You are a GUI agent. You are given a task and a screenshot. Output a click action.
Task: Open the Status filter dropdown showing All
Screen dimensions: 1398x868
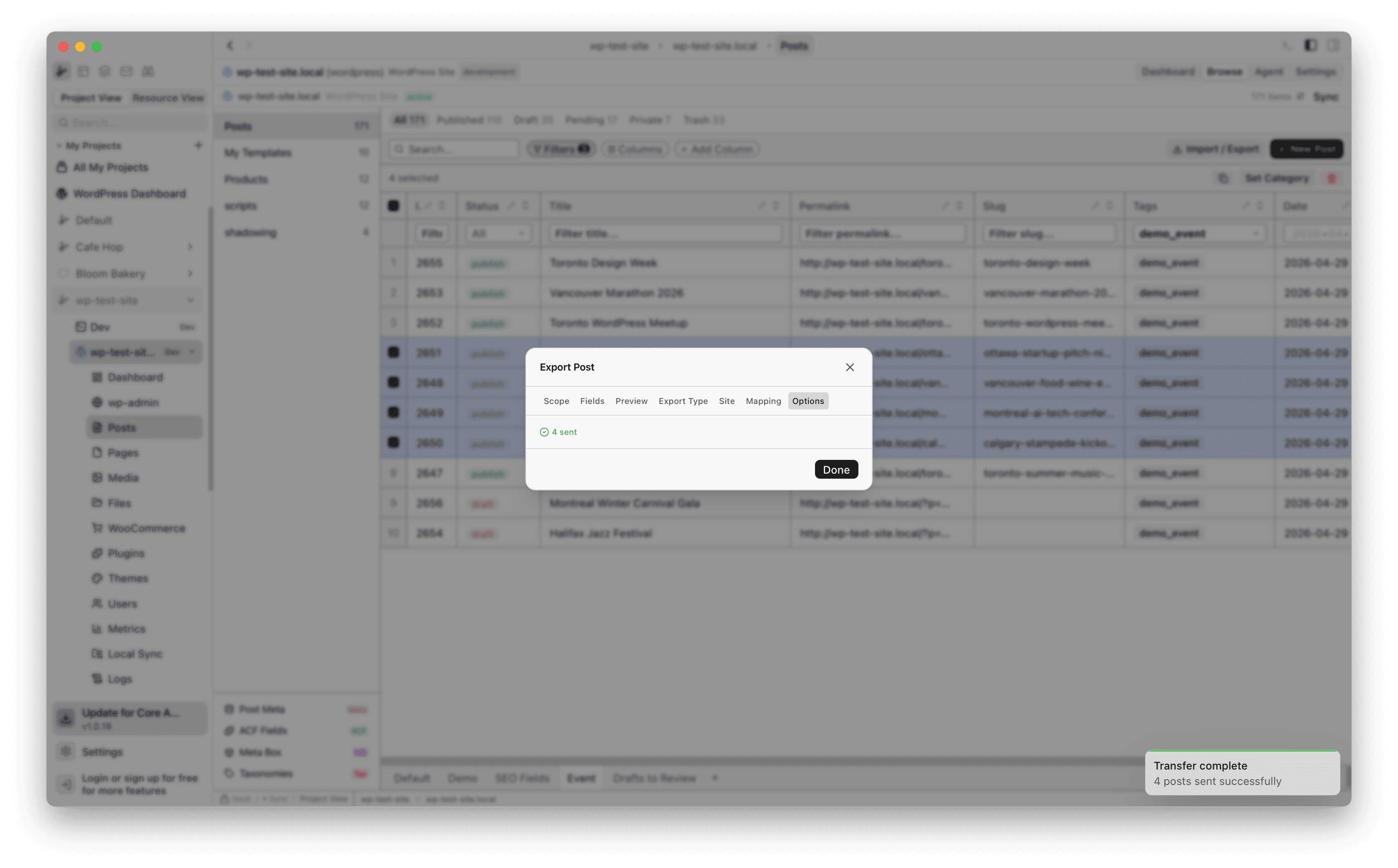click(x=498, y=234)
